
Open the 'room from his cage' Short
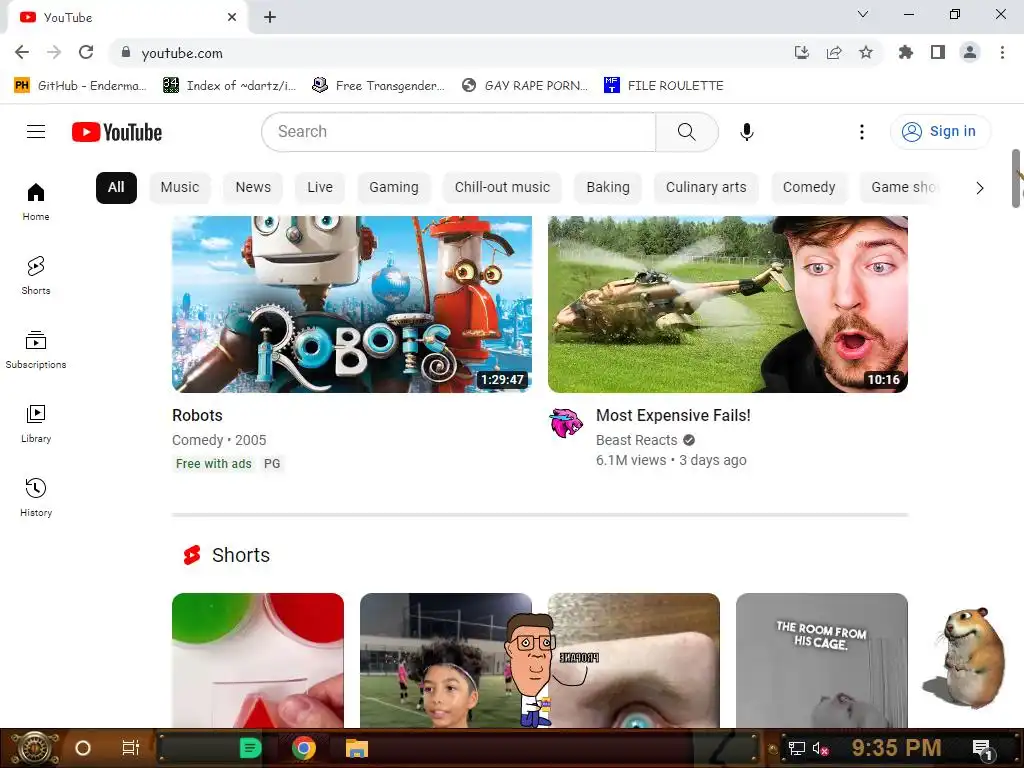(x=822, y=660)
